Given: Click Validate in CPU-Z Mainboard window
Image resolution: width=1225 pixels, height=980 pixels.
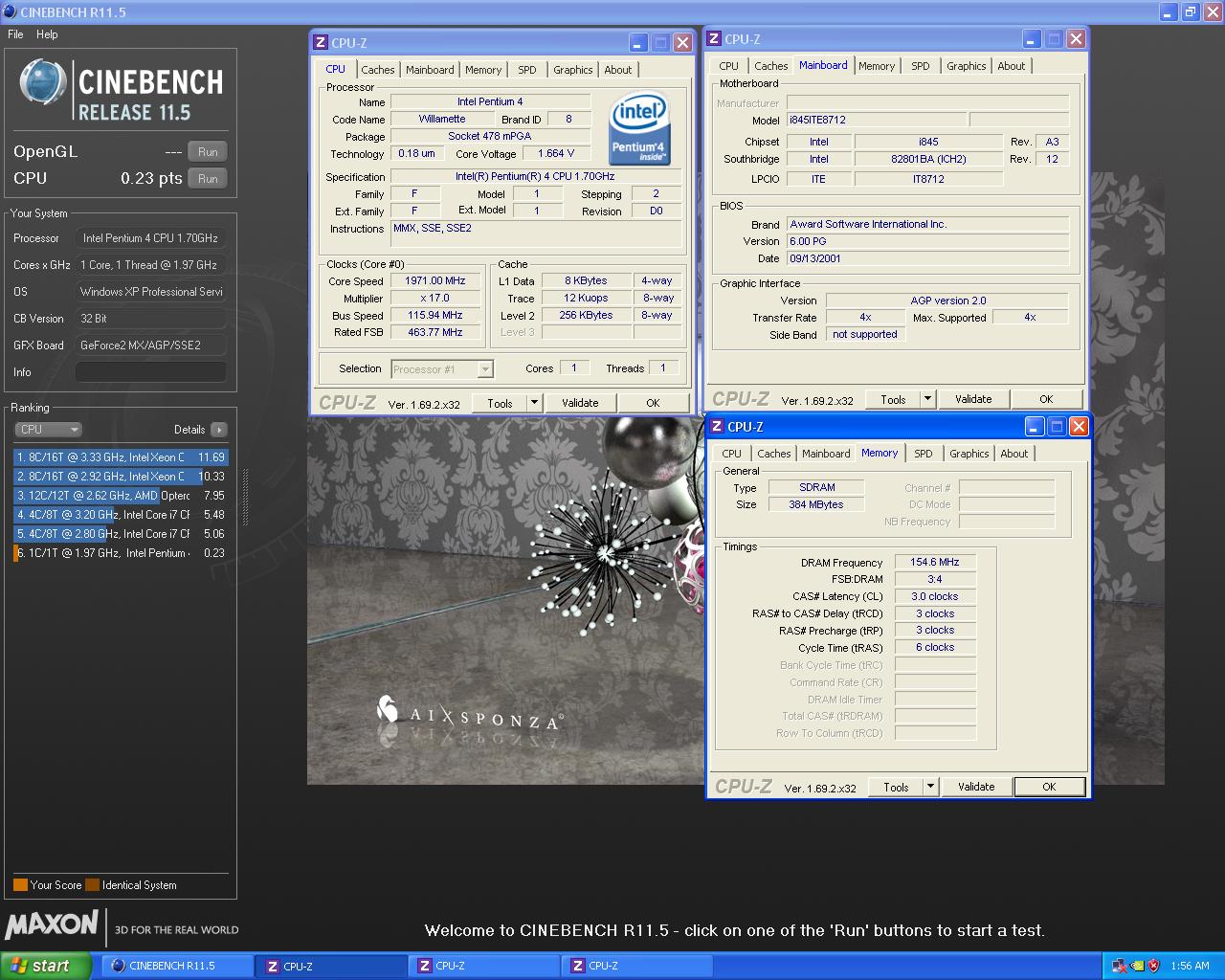Looking at the screenshot, I should pos(973,399).
